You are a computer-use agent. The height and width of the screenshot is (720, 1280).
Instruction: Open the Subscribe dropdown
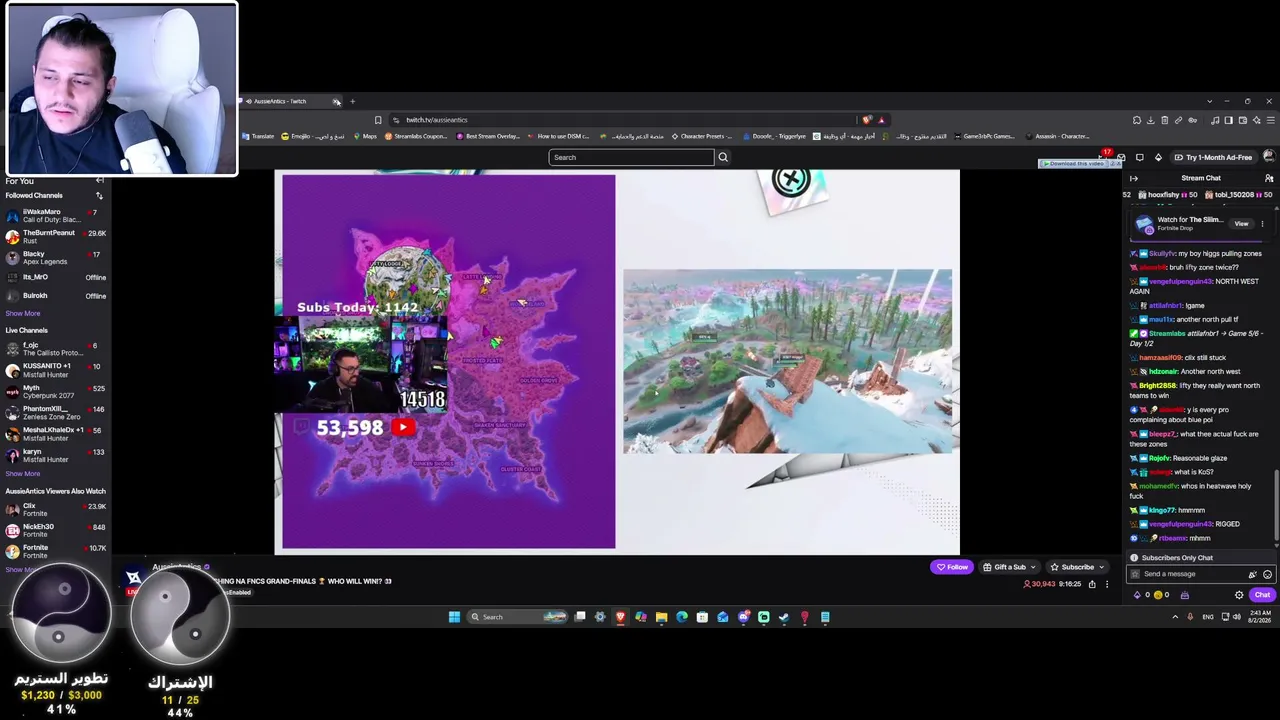[1077, 567]
